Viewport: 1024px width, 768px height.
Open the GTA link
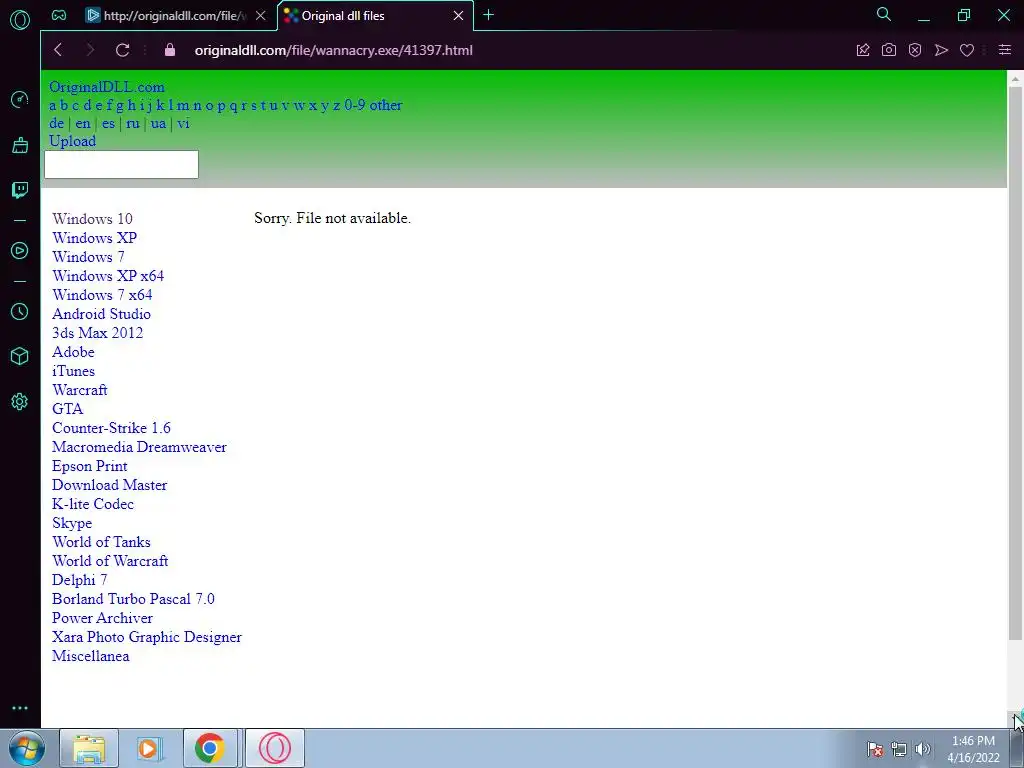tap(67, 409)
